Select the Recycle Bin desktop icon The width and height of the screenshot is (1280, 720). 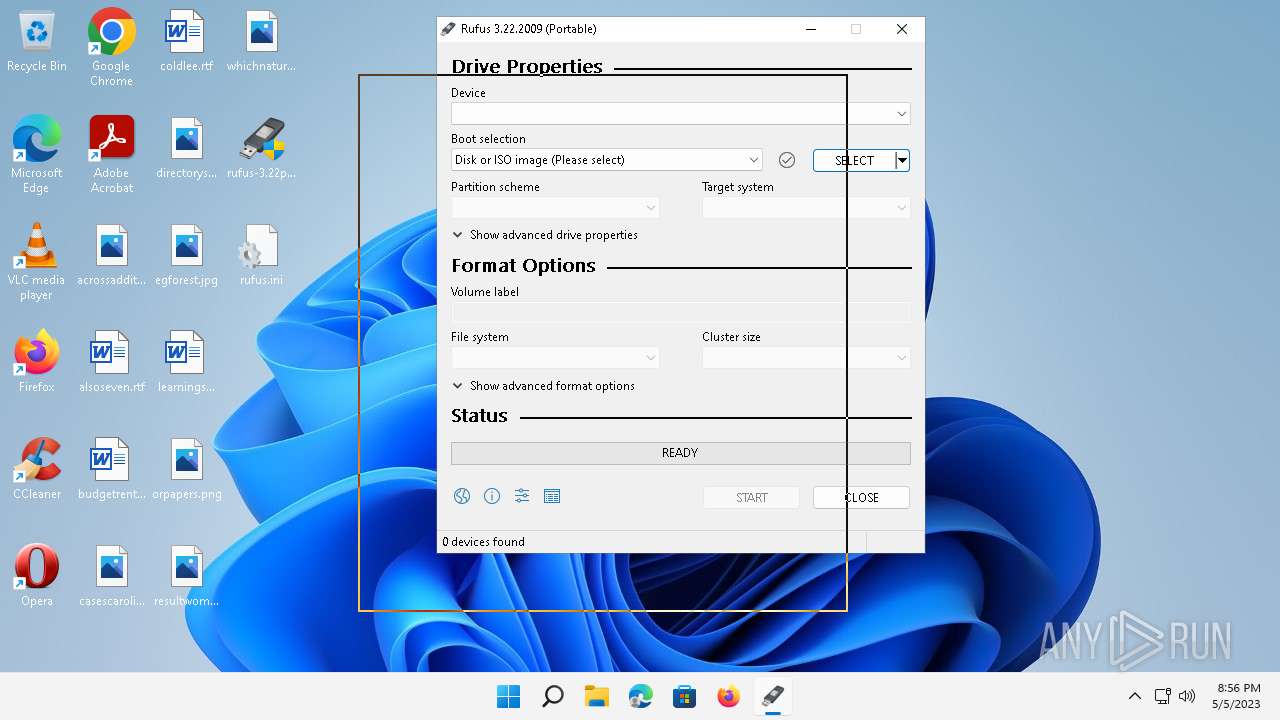pos(37,42)
